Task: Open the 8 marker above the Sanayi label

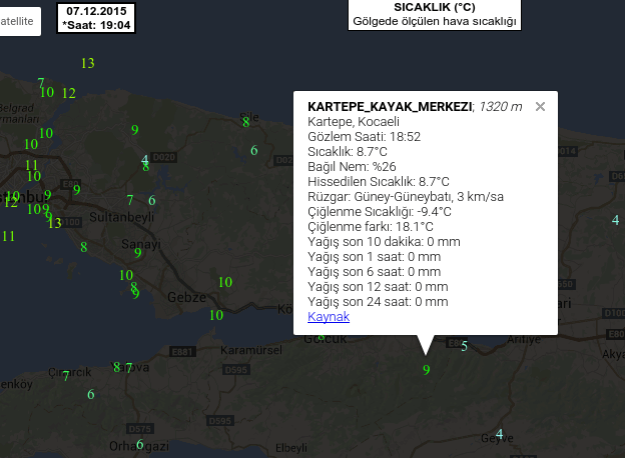Action: click(x=84, y=247)
